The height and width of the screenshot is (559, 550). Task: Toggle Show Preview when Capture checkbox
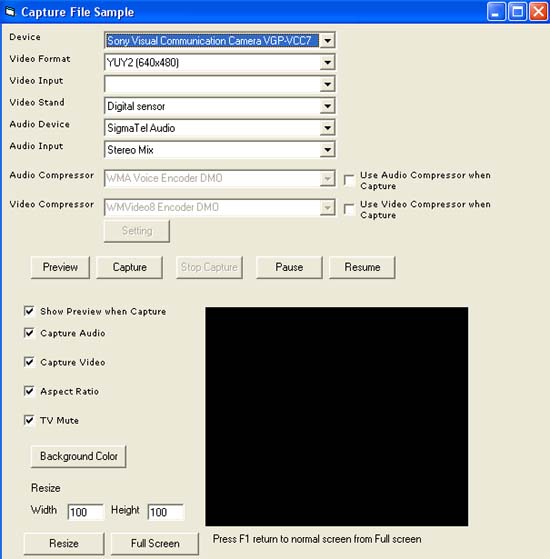pyautogui.click(x=29, y=311)
